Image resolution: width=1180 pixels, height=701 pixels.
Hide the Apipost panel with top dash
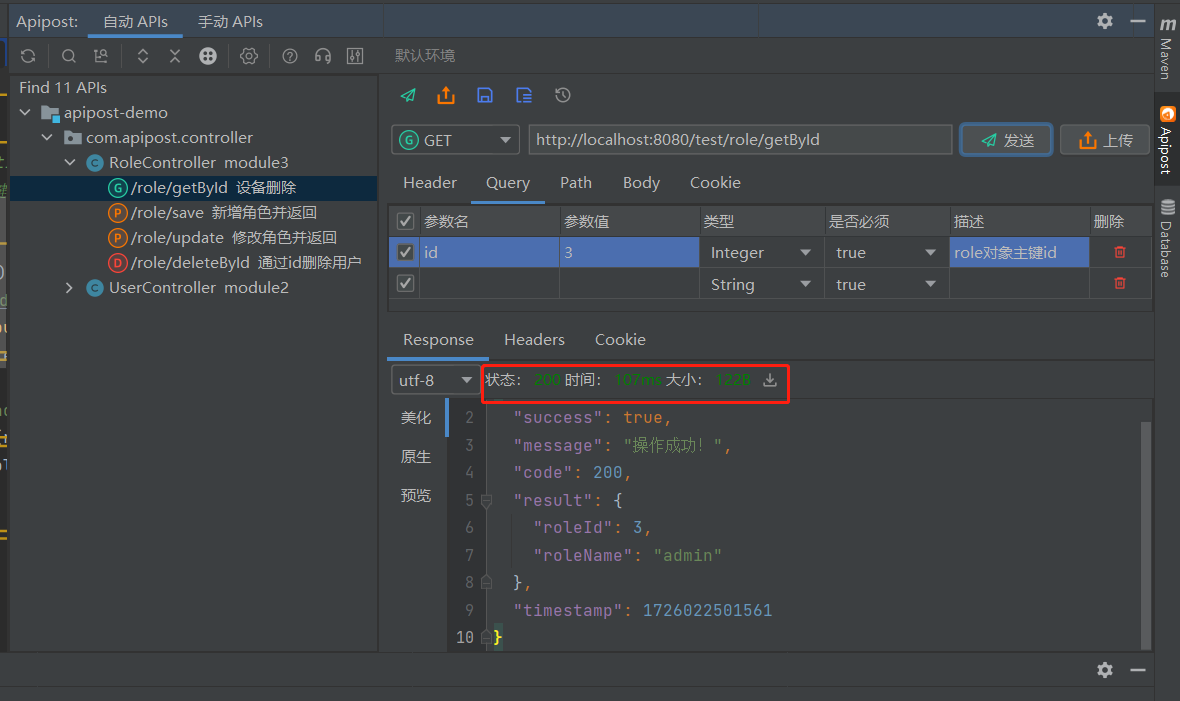(1138, 21)
